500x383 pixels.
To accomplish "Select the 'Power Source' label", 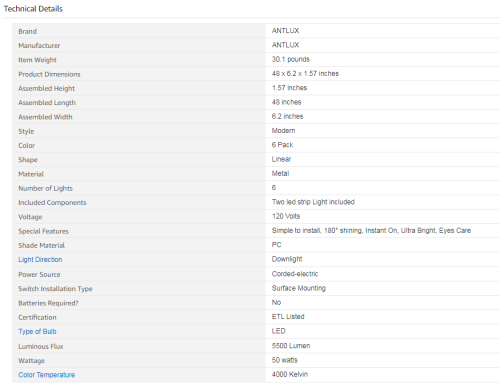I will click(x=39, y=275).
